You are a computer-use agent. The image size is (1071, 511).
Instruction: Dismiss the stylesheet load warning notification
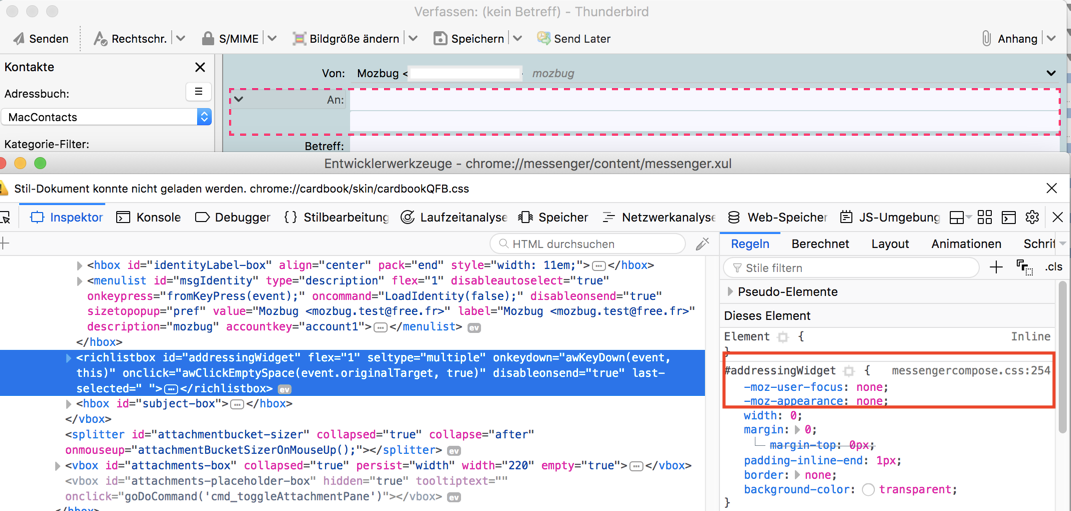point(1051,188)
